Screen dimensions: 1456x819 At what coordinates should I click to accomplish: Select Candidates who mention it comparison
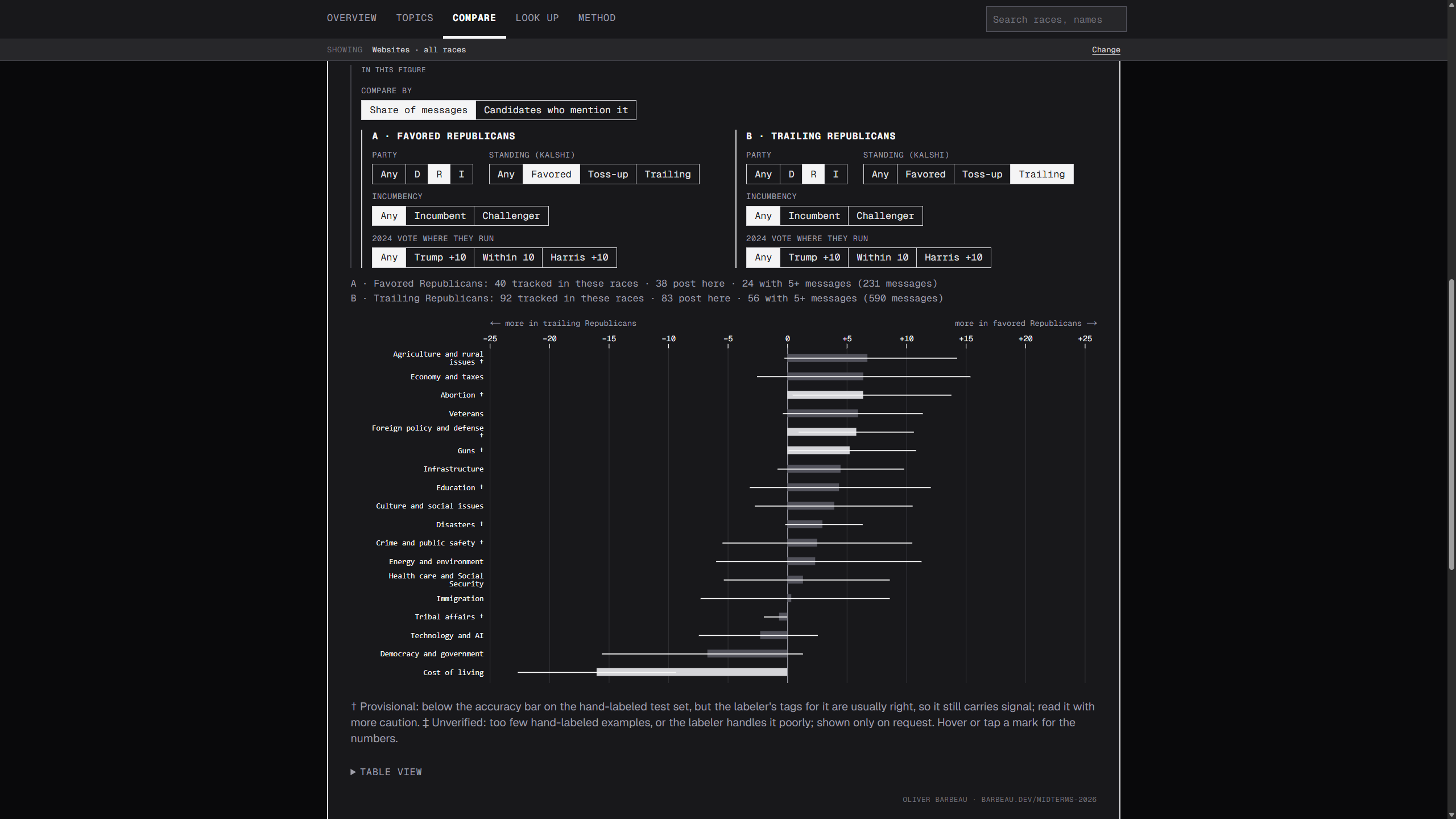tap(556, 110)
